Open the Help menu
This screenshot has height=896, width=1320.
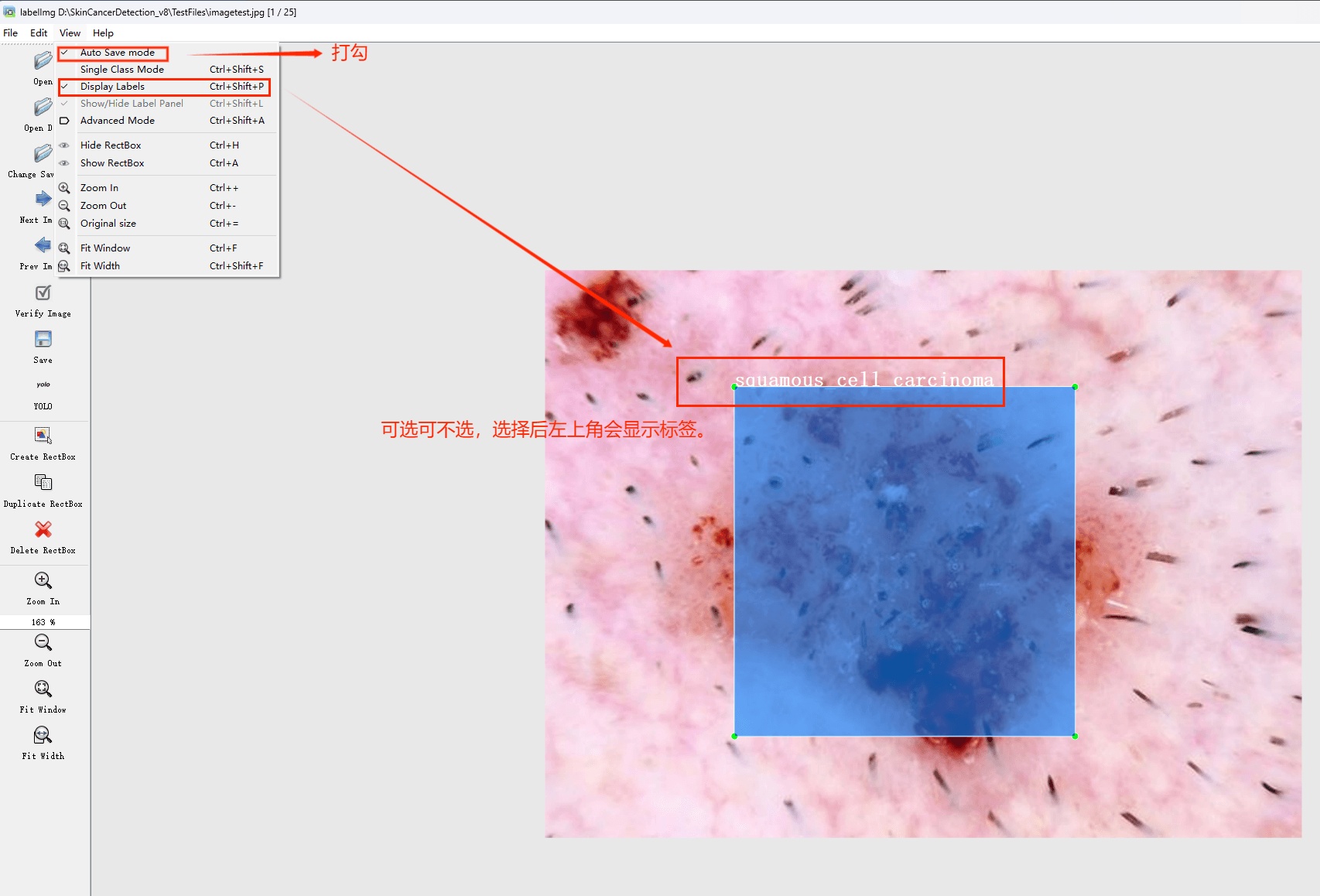point(103,33)
